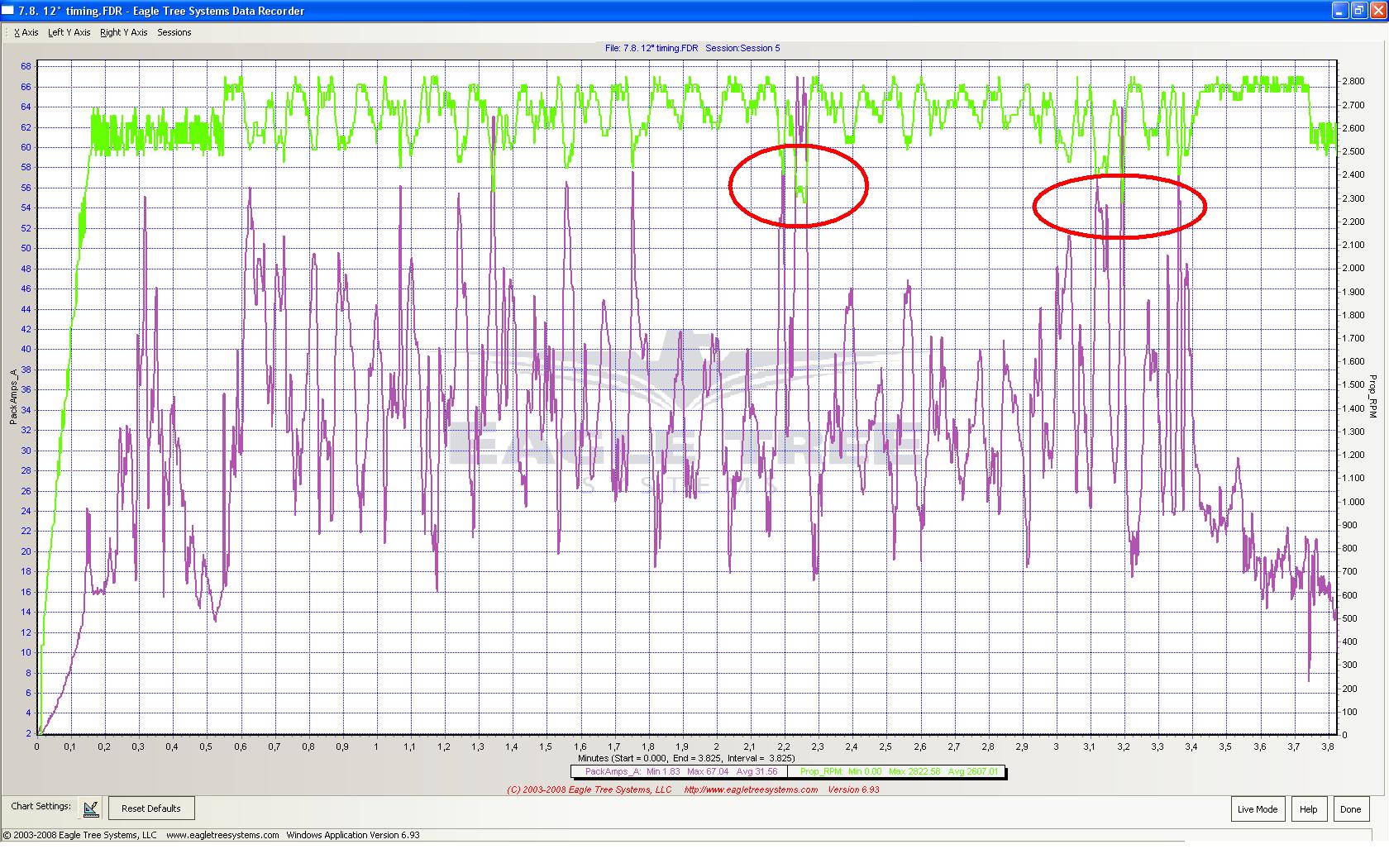Click the 'Minutes (Start = 0.000' axis caption
Viewport: 1389px width, 868px height.
coord(686,758)
